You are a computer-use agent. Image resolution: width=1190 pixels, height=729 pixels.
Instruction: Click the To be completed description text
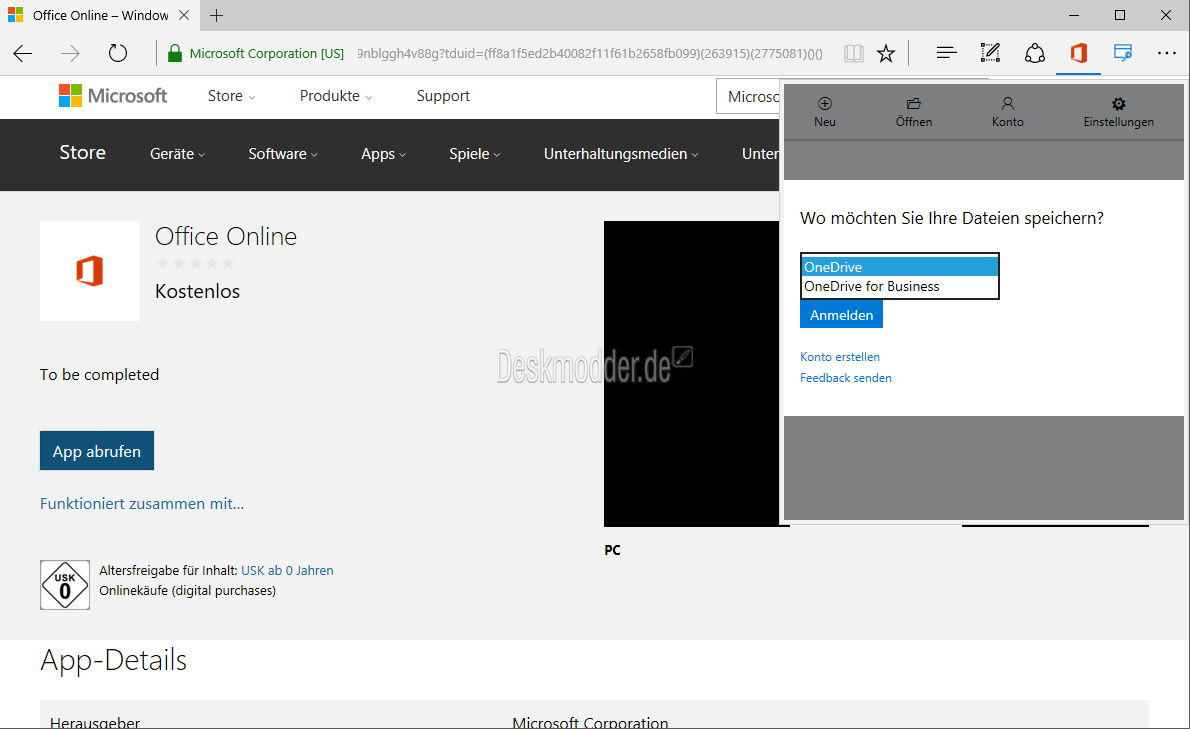coord(99,375)
